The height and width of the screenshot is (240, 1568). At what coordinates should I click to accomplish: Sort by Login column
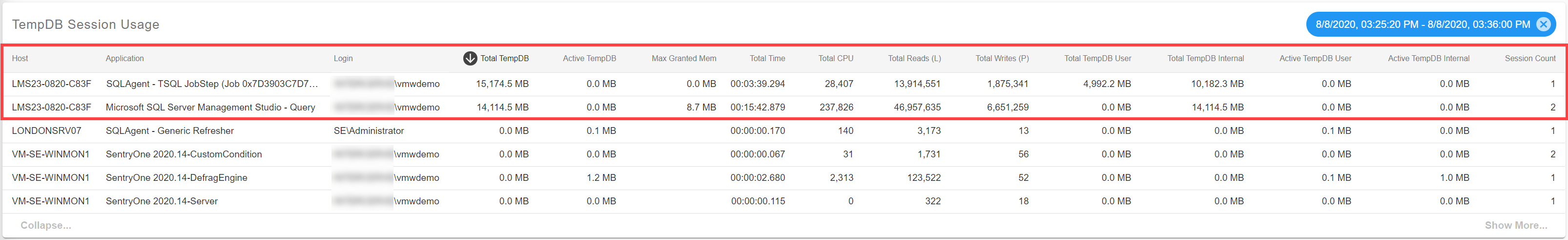point(343,59)
